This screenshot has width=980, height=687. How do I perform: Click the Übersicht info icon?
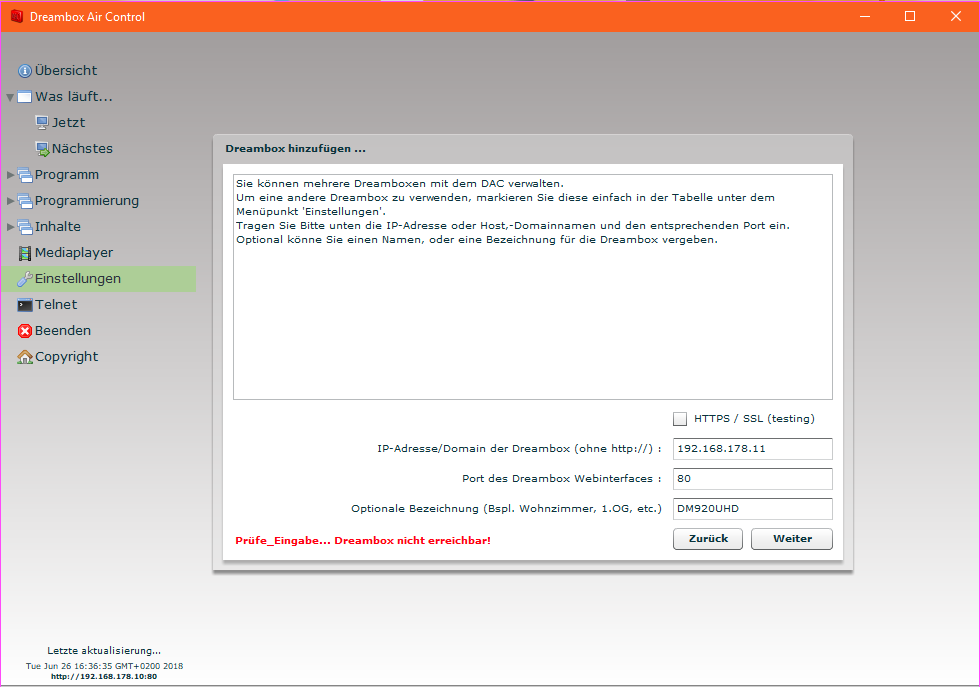click(25, 71)
